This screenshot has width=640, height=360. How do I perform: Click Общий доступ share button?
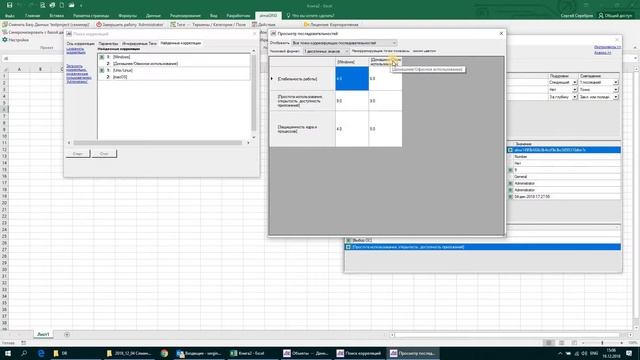[x=616, y=16]
